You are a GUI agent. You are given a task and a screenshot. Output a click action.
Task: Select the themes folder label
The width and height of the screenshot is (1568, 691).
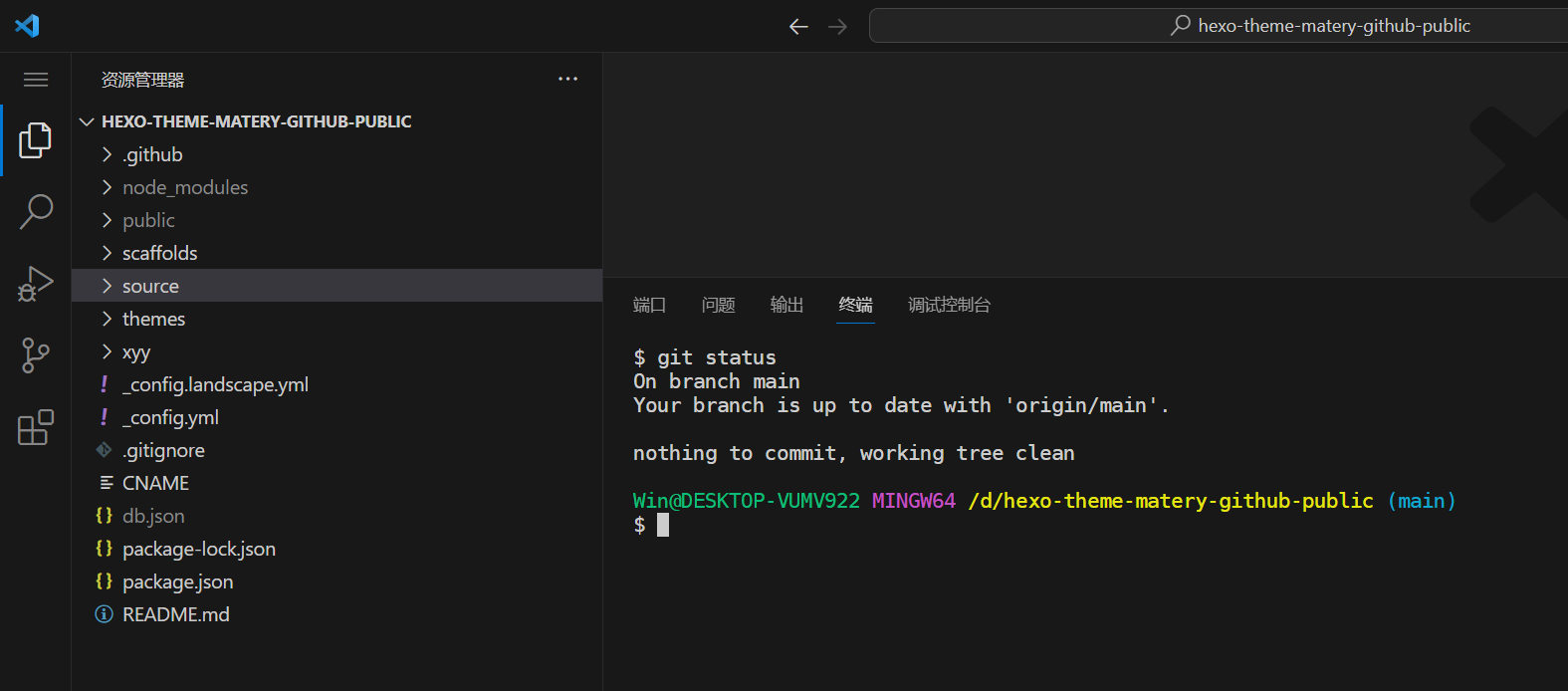[153, 319]
